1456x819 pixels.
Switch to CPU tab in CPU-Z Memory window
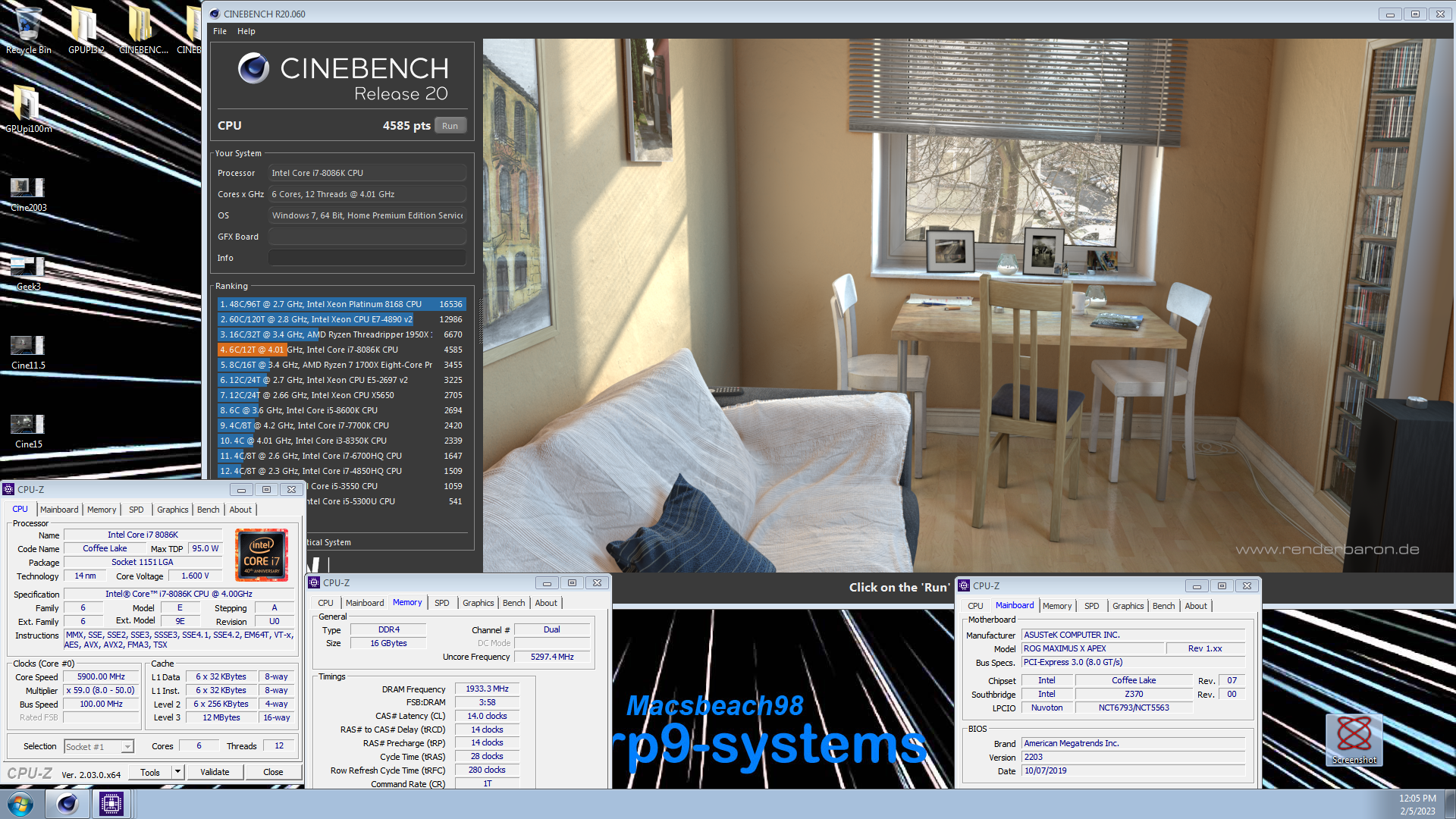[325, 603]
